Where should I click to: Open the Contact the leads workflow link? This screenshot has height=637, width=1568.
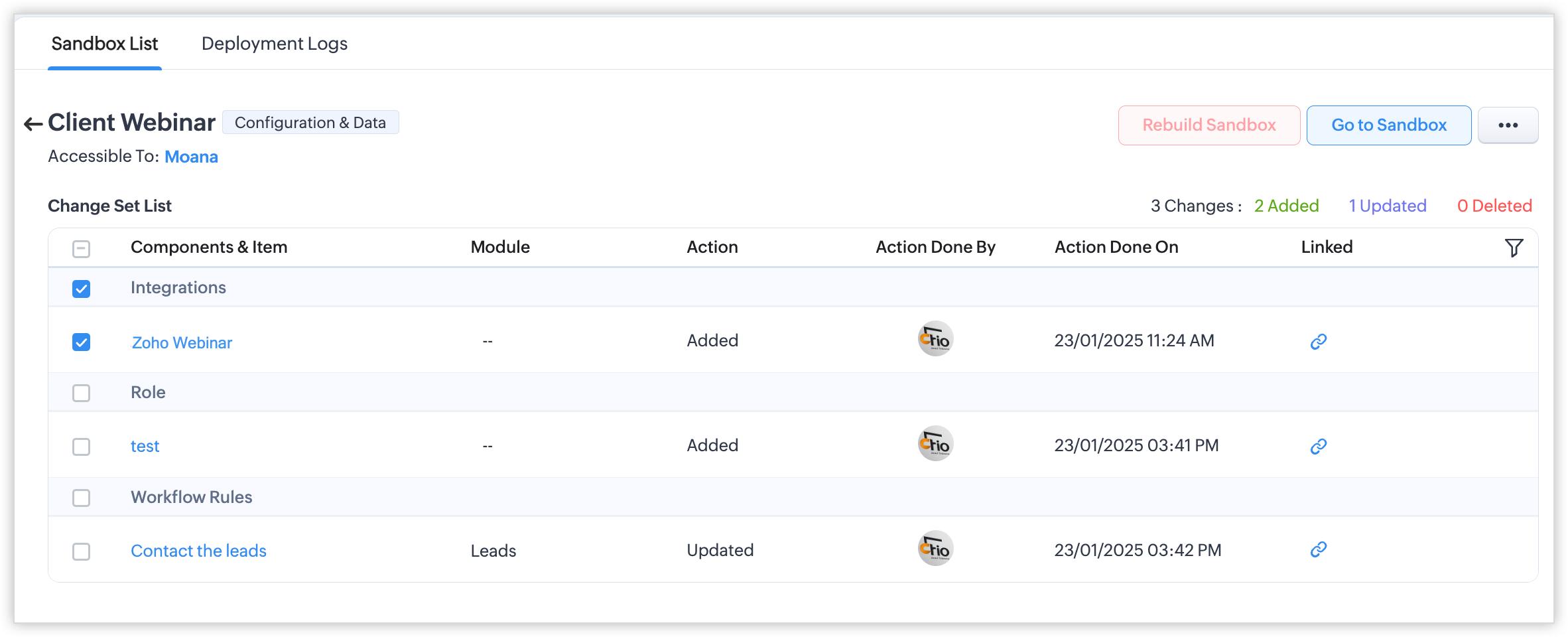[198, 551]
